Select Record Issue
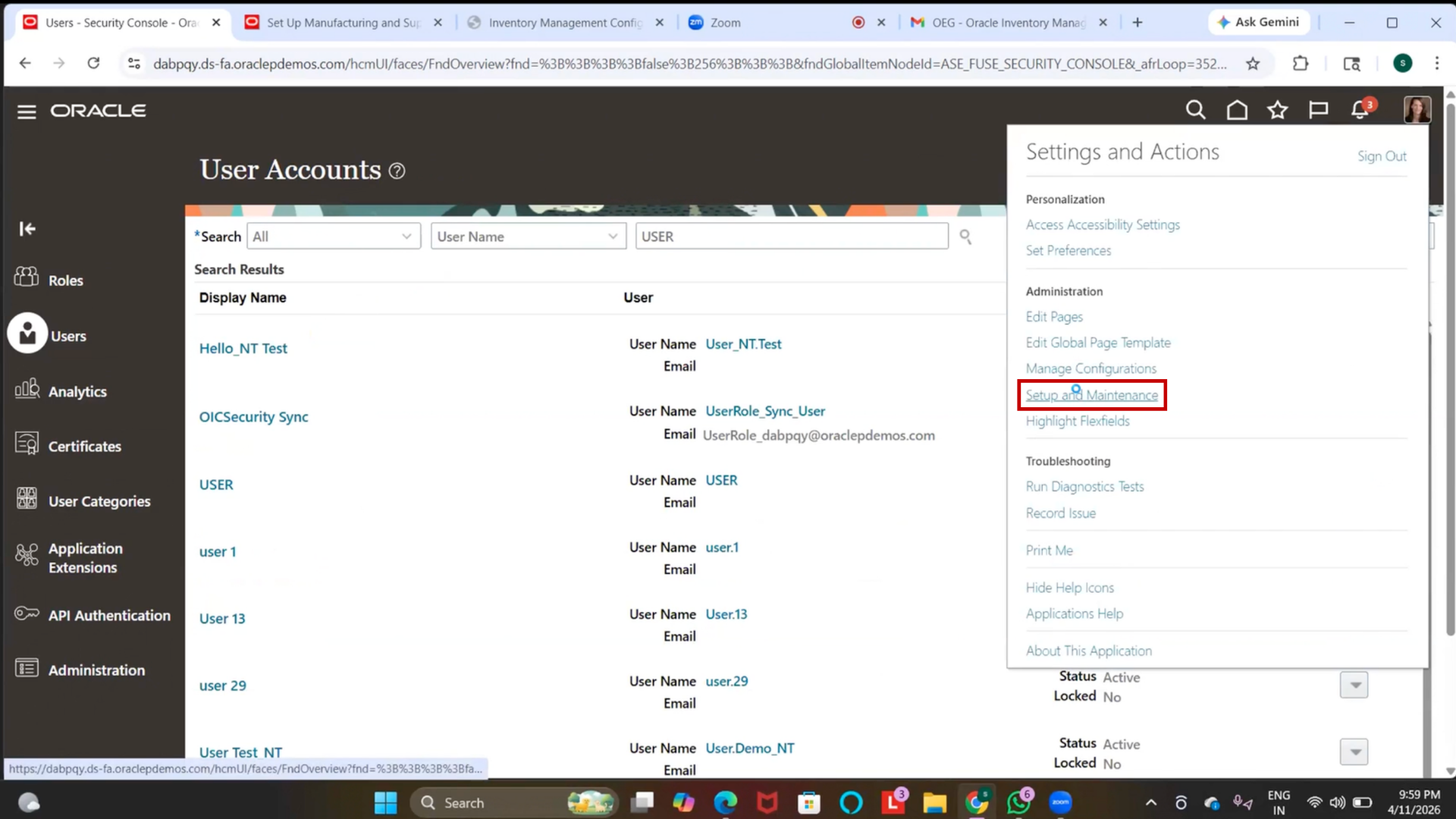 (x=1060, y=513)
